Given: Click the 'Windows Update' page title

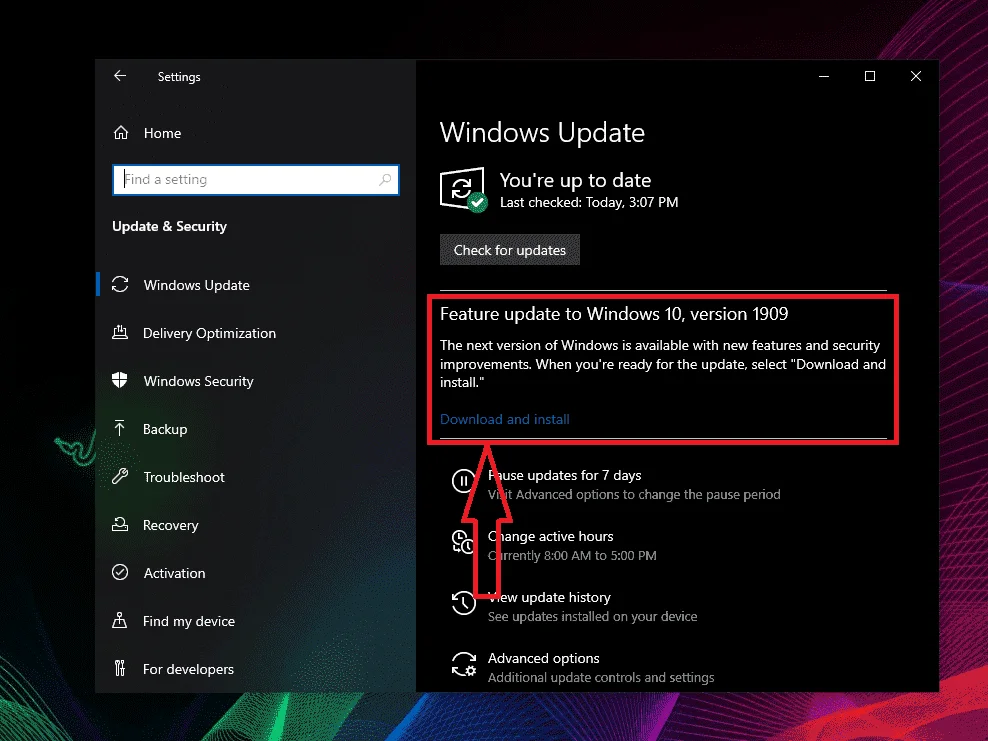Looking at the screenshot, I should click(542, 133).
